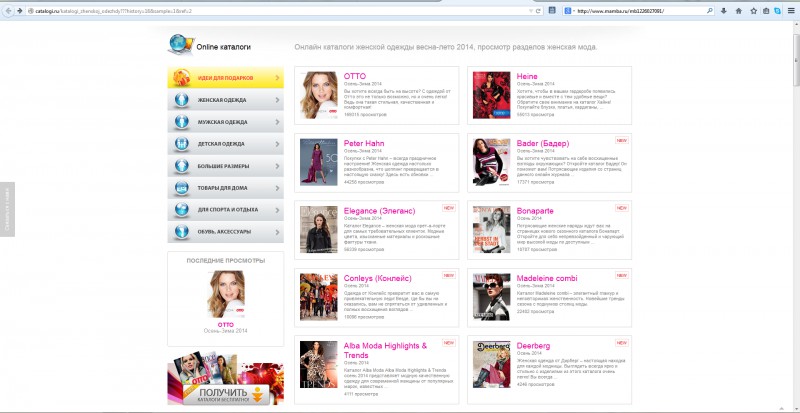Open Идеи для подарков menu item
Screen dimensions: 800x413
click(226, 78)
